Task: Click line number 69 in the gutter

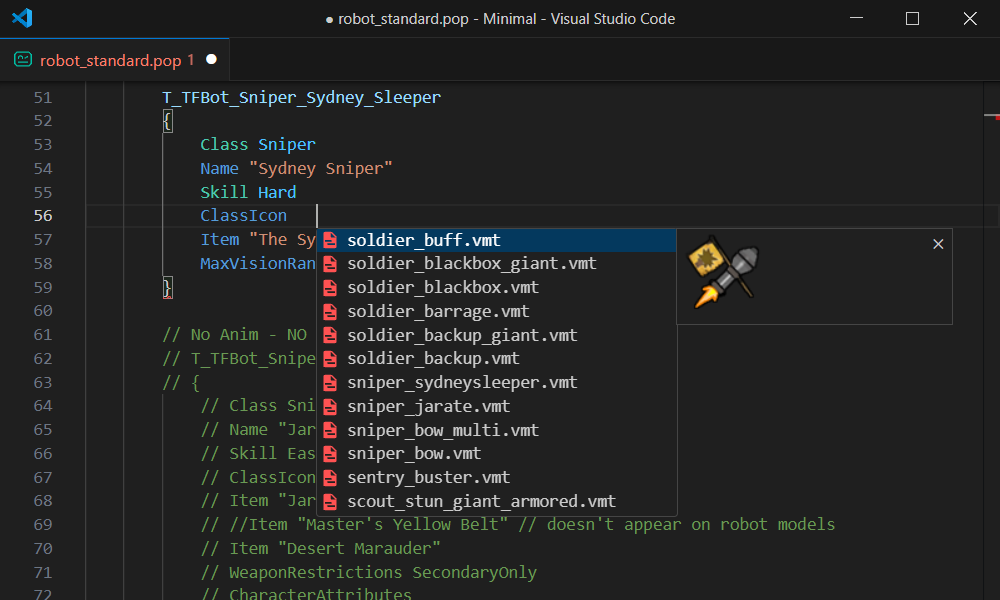Action: (x=43, y=525)
